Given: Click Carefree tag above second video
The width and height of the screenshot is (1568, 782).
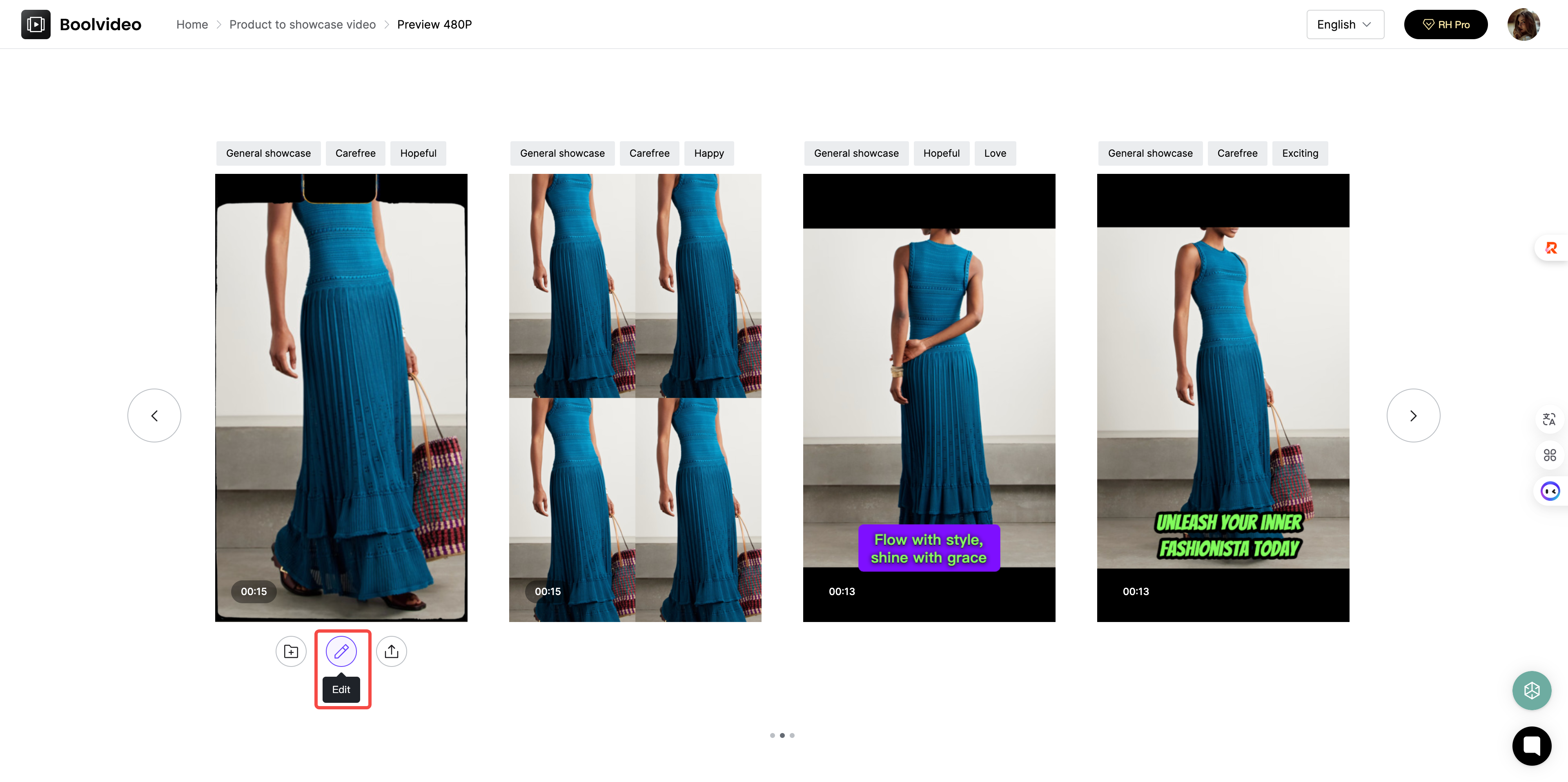Looking at the screenshot, I should [x=650, y=153].
